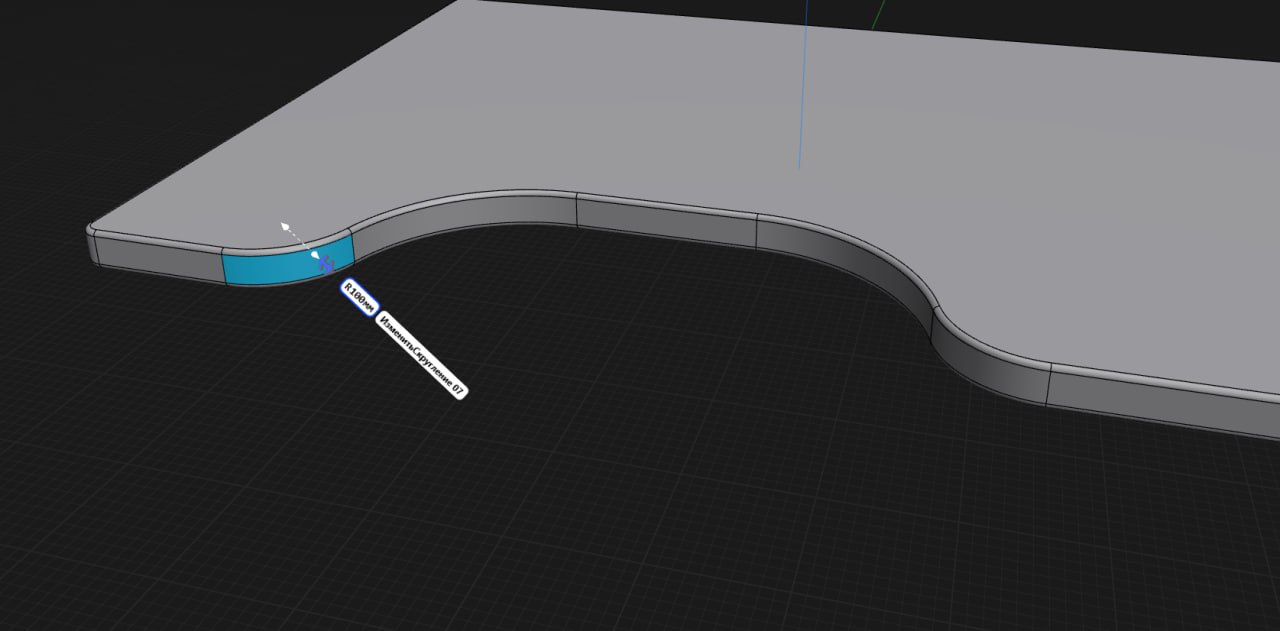Click the R100мм radius value label
The width and height of the screenshot is (1280, 631).
click(358, 296)
